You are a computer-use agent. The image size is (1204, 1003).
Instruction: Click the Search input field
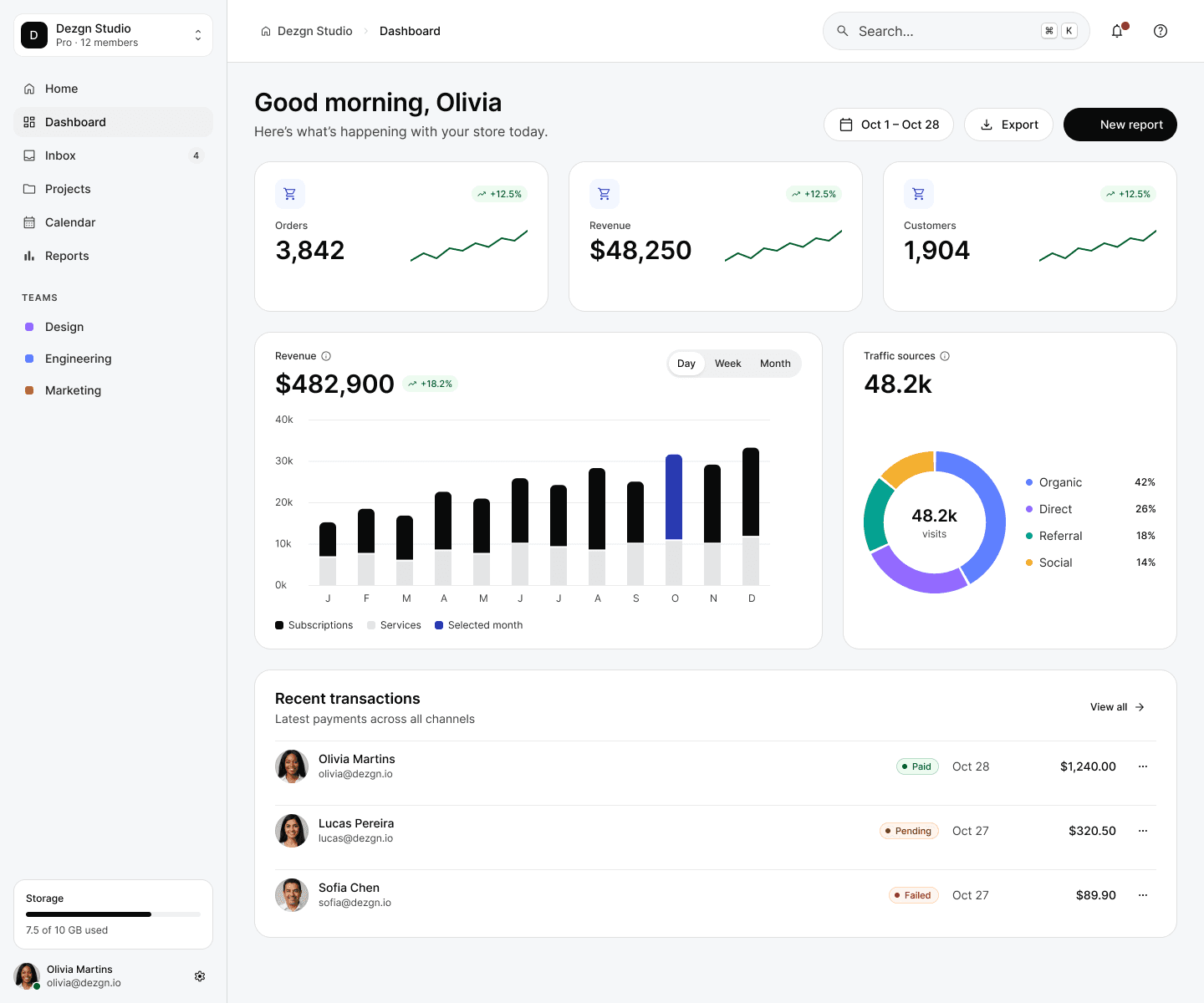pos(957,31)
